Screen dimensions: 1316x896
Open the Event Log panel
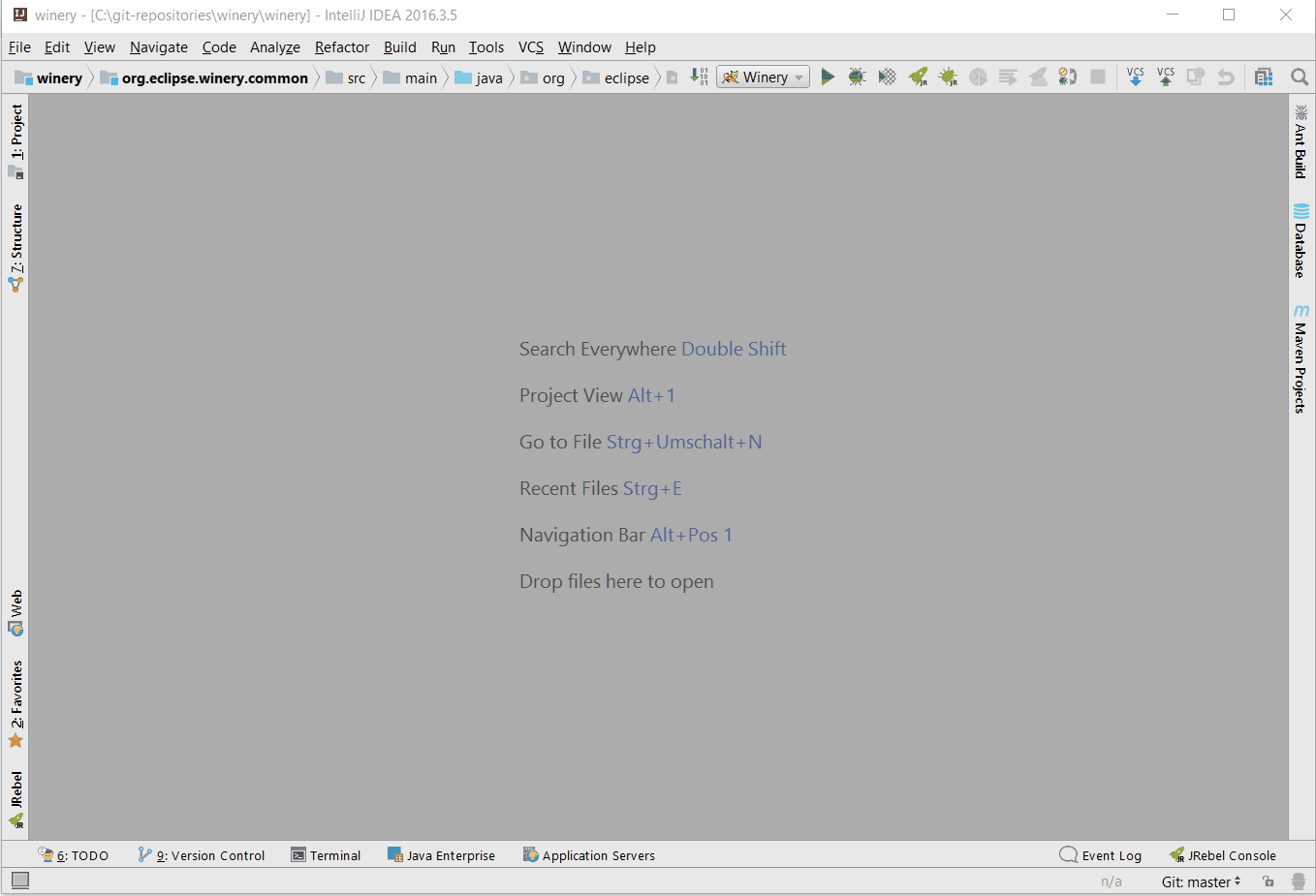(1101, 855)
